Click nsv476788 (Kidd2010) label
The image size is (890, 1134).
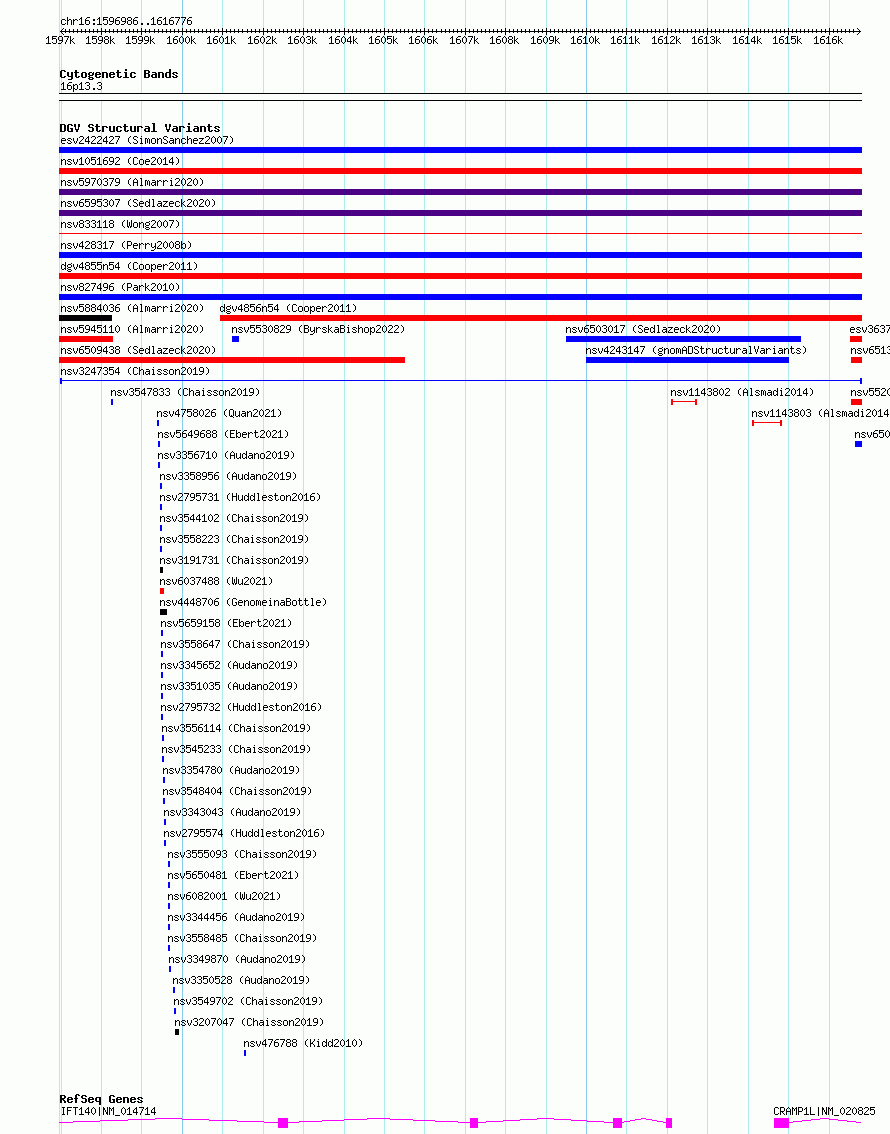[x=303, y=1042]
